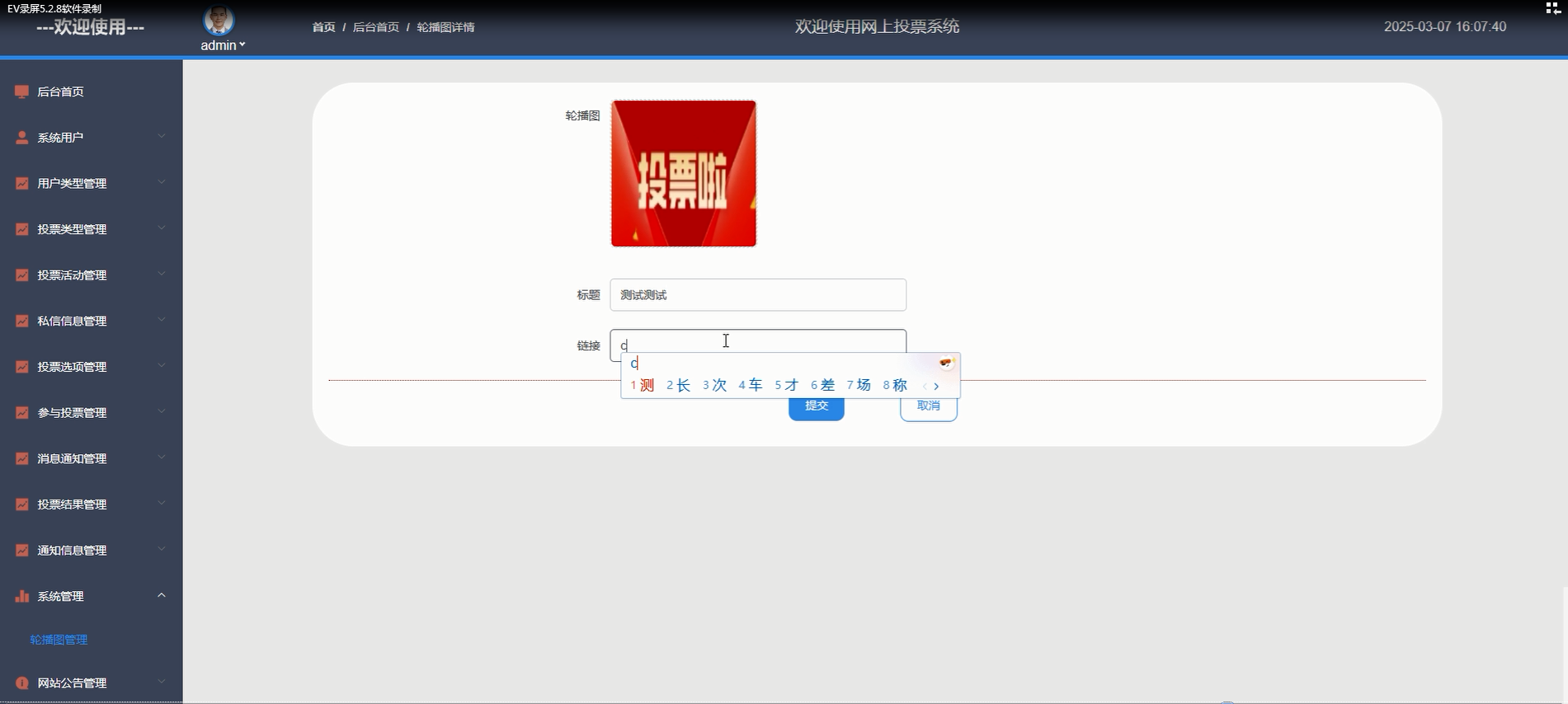This screenshot has width=1568, height=704.
Task: Choose IME candidate 4 车
Action: coord(751,385)
